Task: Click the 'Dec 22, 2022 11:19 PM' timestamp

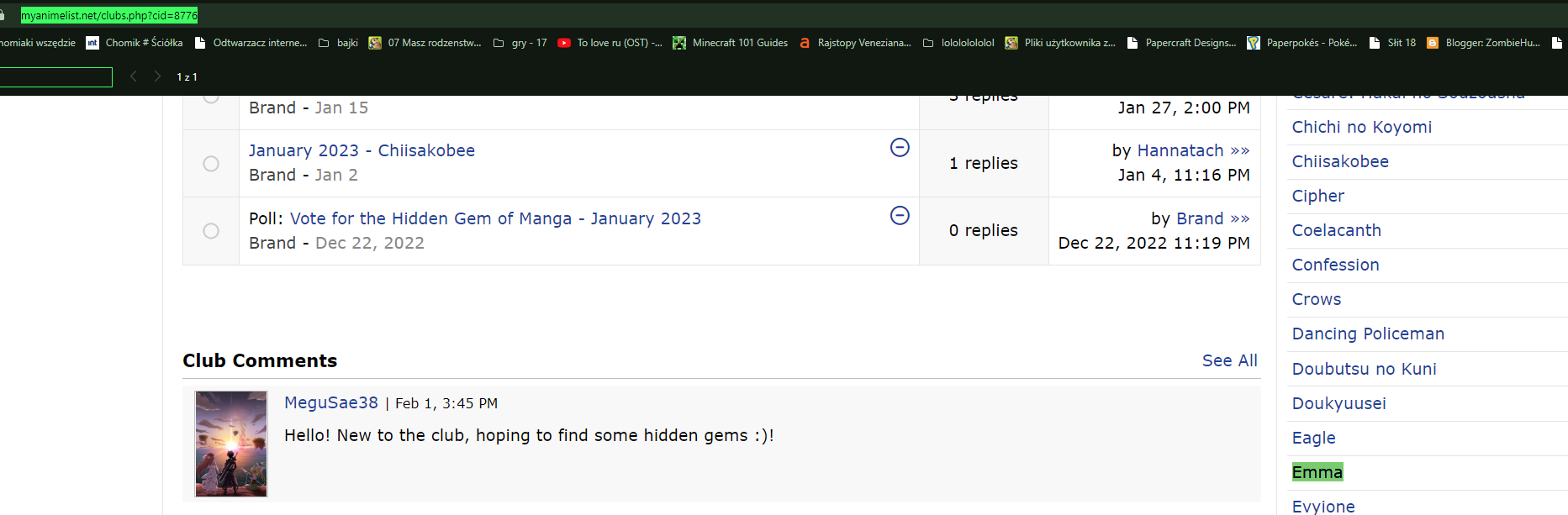Action: [x=1154, y=243]
